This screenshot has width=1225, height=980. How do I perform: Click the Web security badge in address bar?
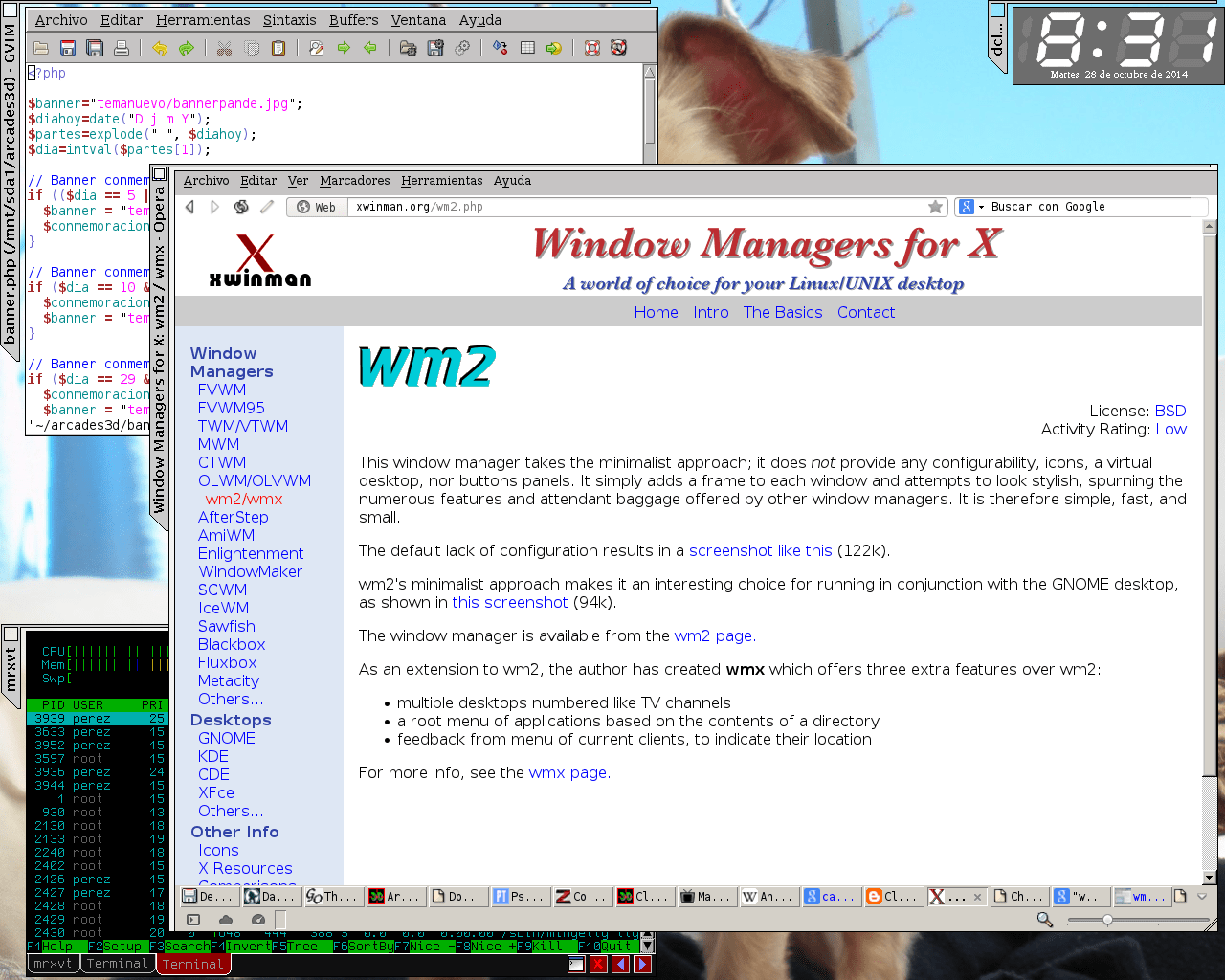click(x=317, y=207)
